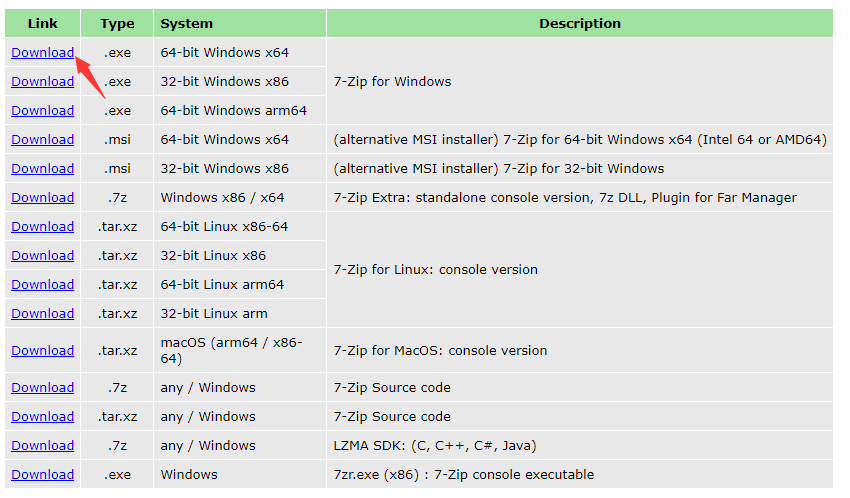Download 32-bit Linux x86 .tar.xz
The width and height of the screenshot is (850, 498).
(x=42, y=256)
